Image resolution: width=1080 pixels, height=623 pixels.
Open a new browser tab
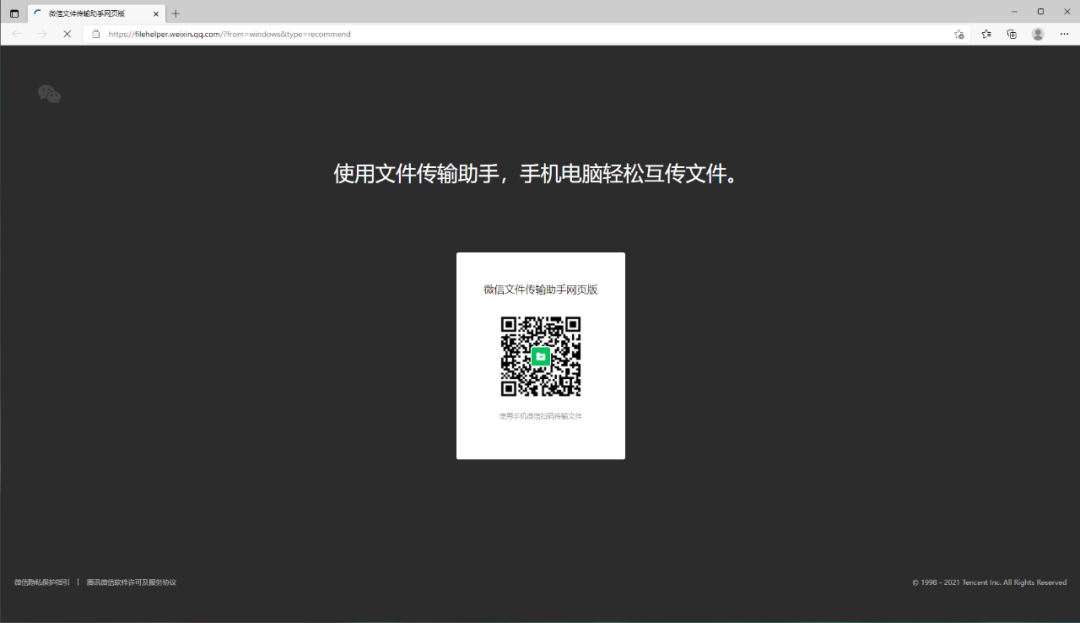(x=176, y=13)
